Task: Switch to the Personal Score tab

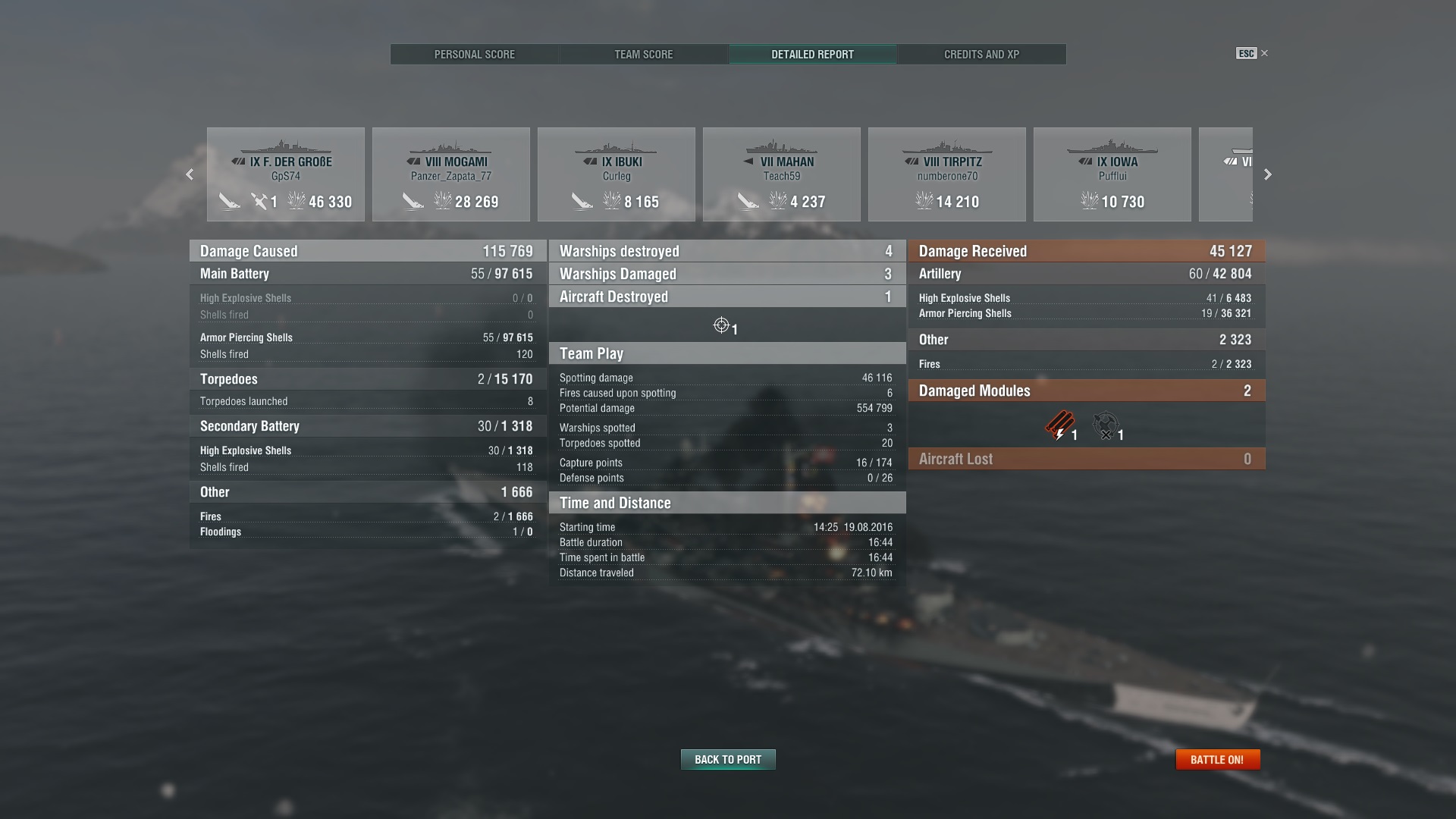Action: pyautogui.click(x=475, y=55)
